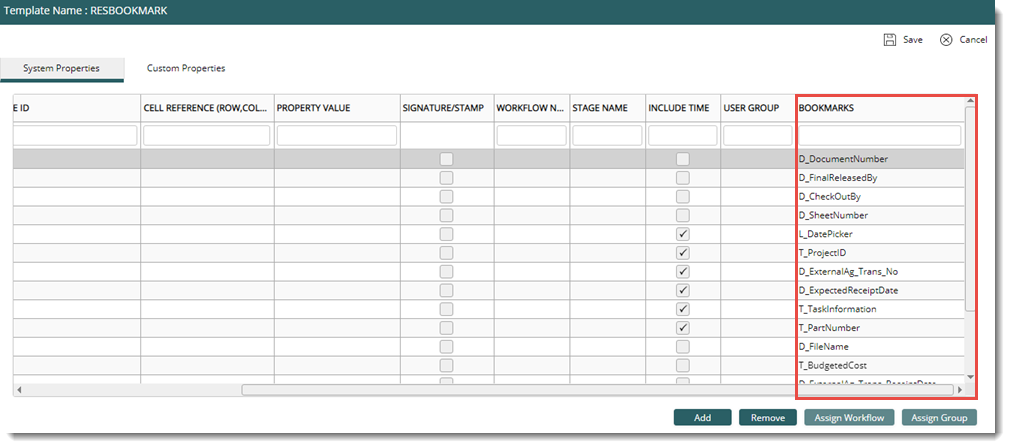The width and height of the screenshot is (1010, 448).
Task: Uncheck Include Time for T_TaskInformation row
Action: click(x=683, y=309)
